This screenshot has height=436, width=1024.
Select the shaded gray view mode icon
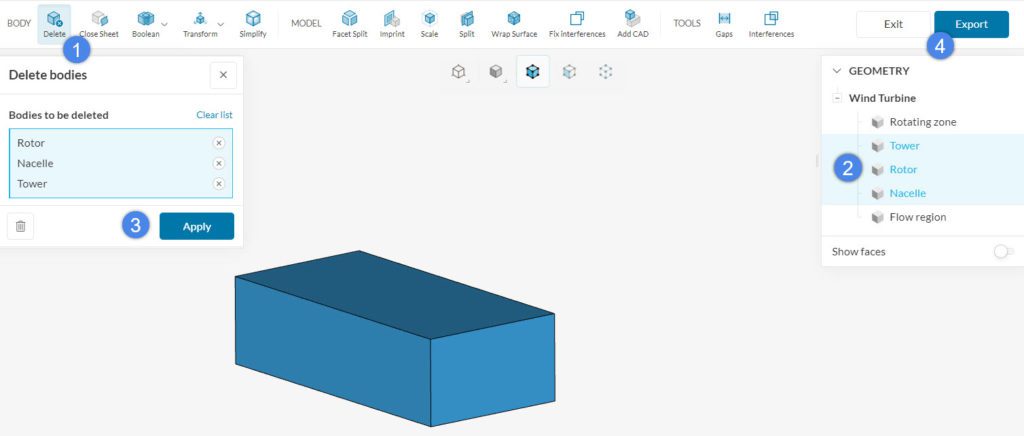coord(496,72)
